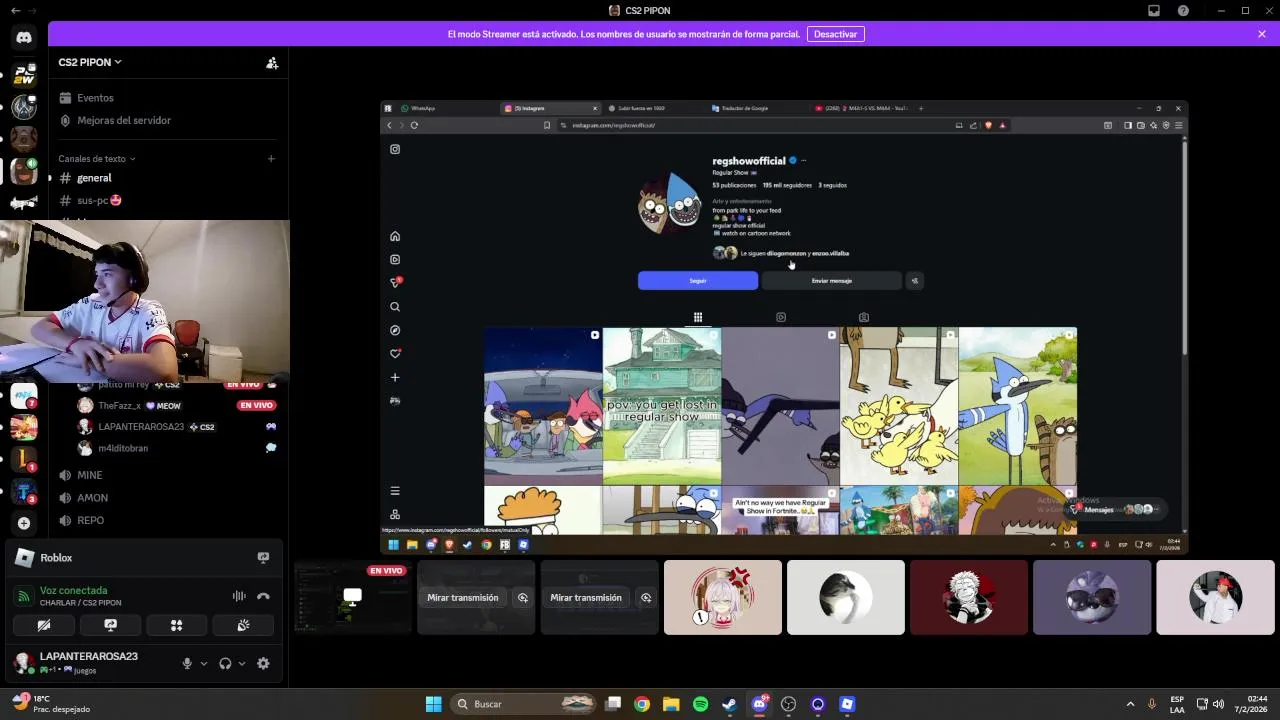Select the pink-haired anime avatar participant tile
Screen dimensions: 1280x720
[723, 597]
